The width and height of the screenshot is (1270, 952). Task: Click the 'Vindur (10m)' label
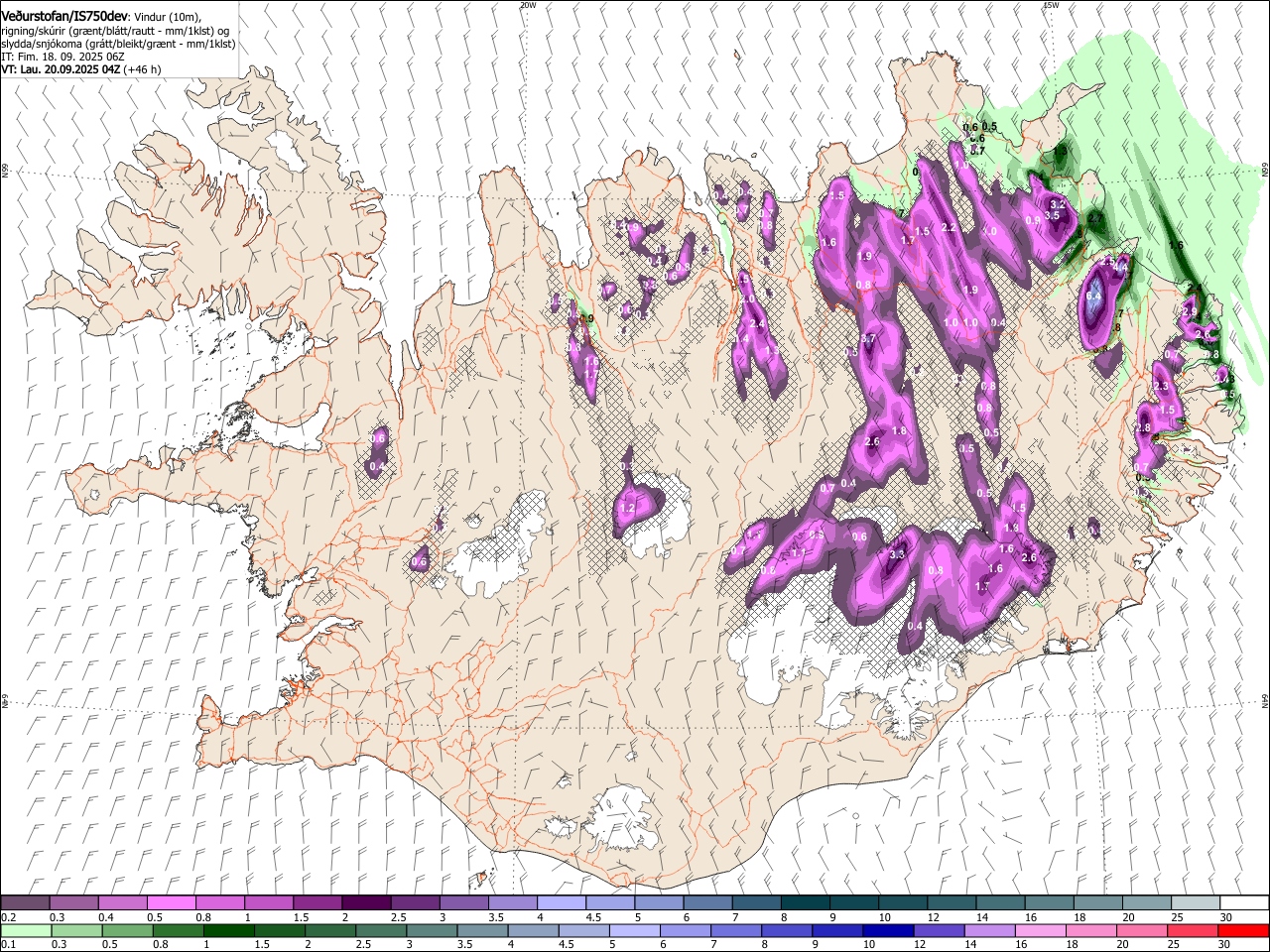pos(166,17)
